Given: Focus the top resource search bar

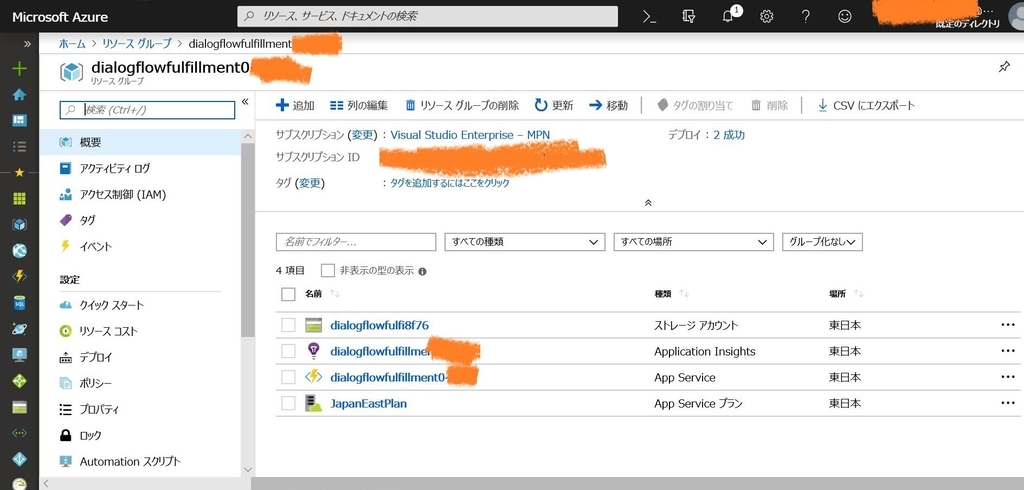Looking at the screenshot, I should [x=427, y=16].
